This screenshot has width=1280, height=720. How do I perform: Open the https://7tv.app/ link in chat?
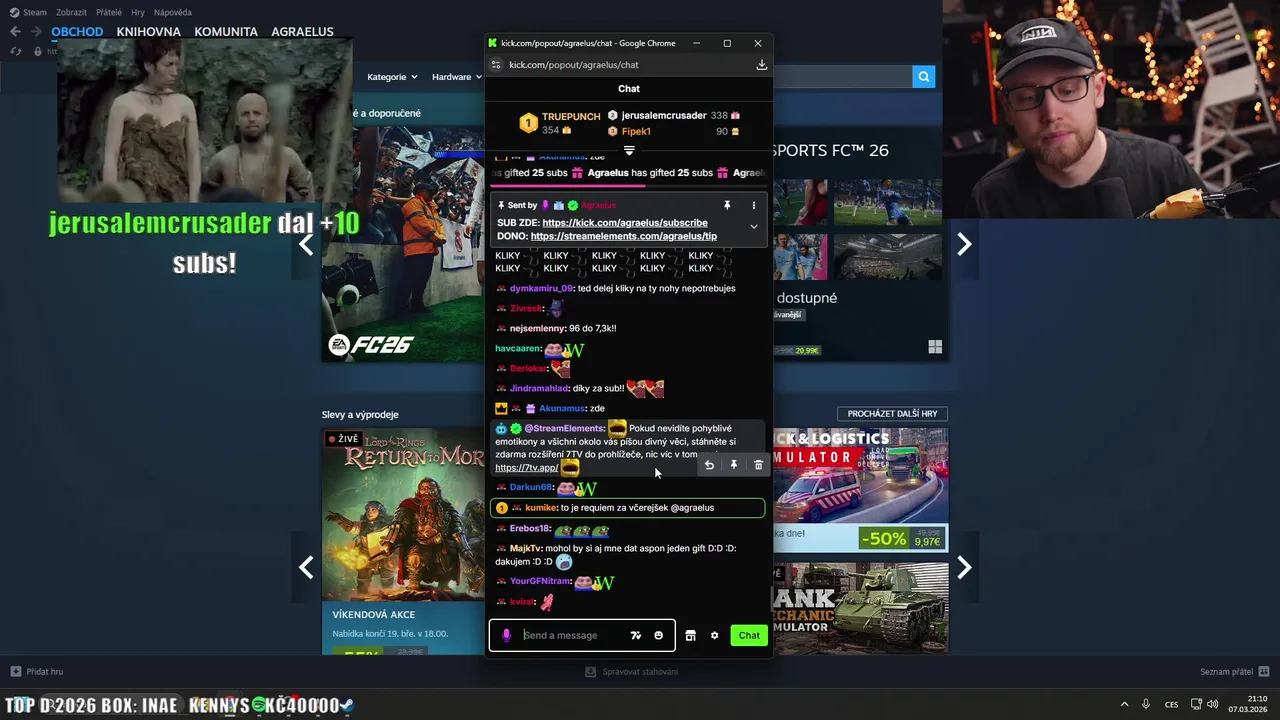(x=526, y=468)
